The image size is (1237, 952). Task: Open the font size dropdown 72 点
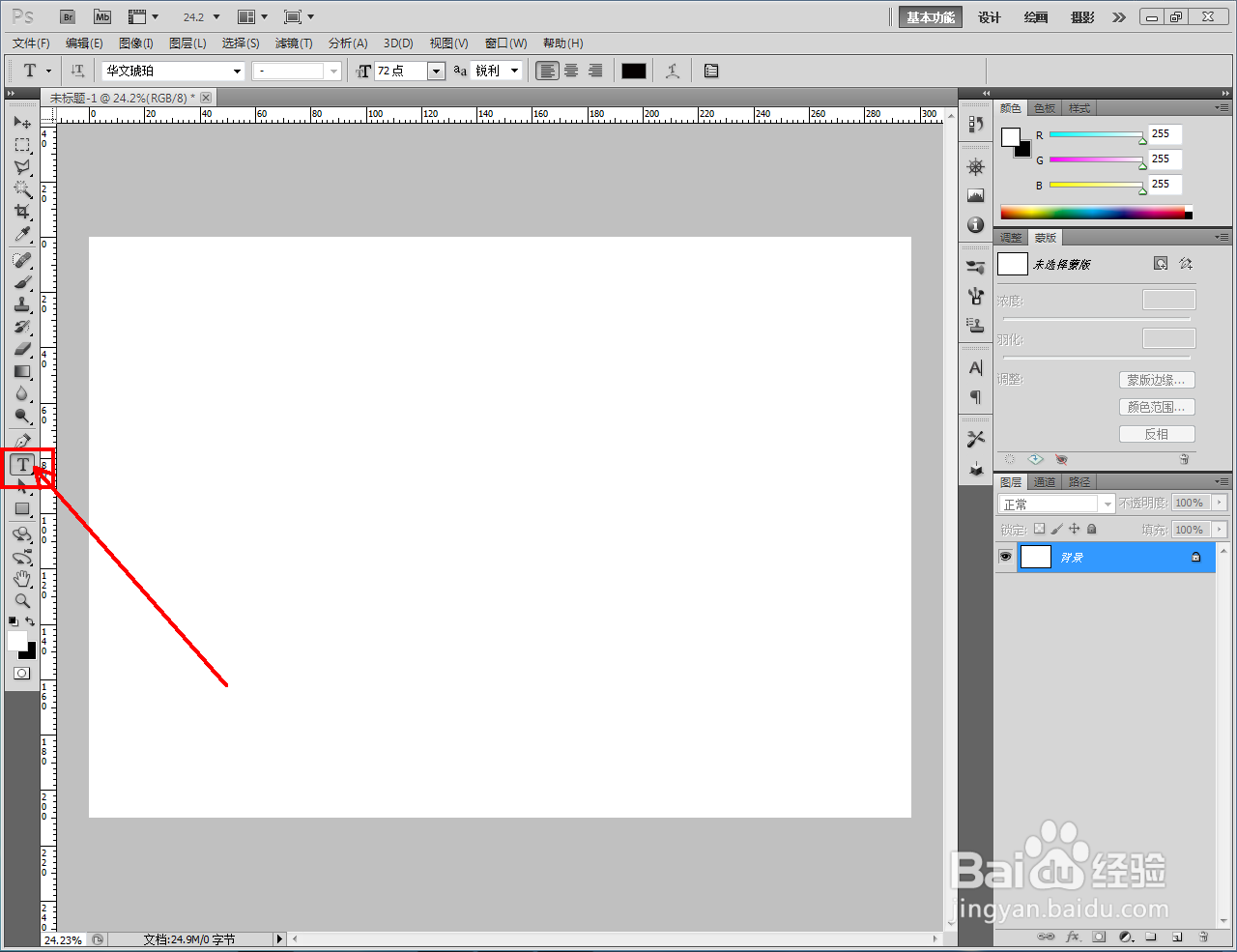[436, 71]
